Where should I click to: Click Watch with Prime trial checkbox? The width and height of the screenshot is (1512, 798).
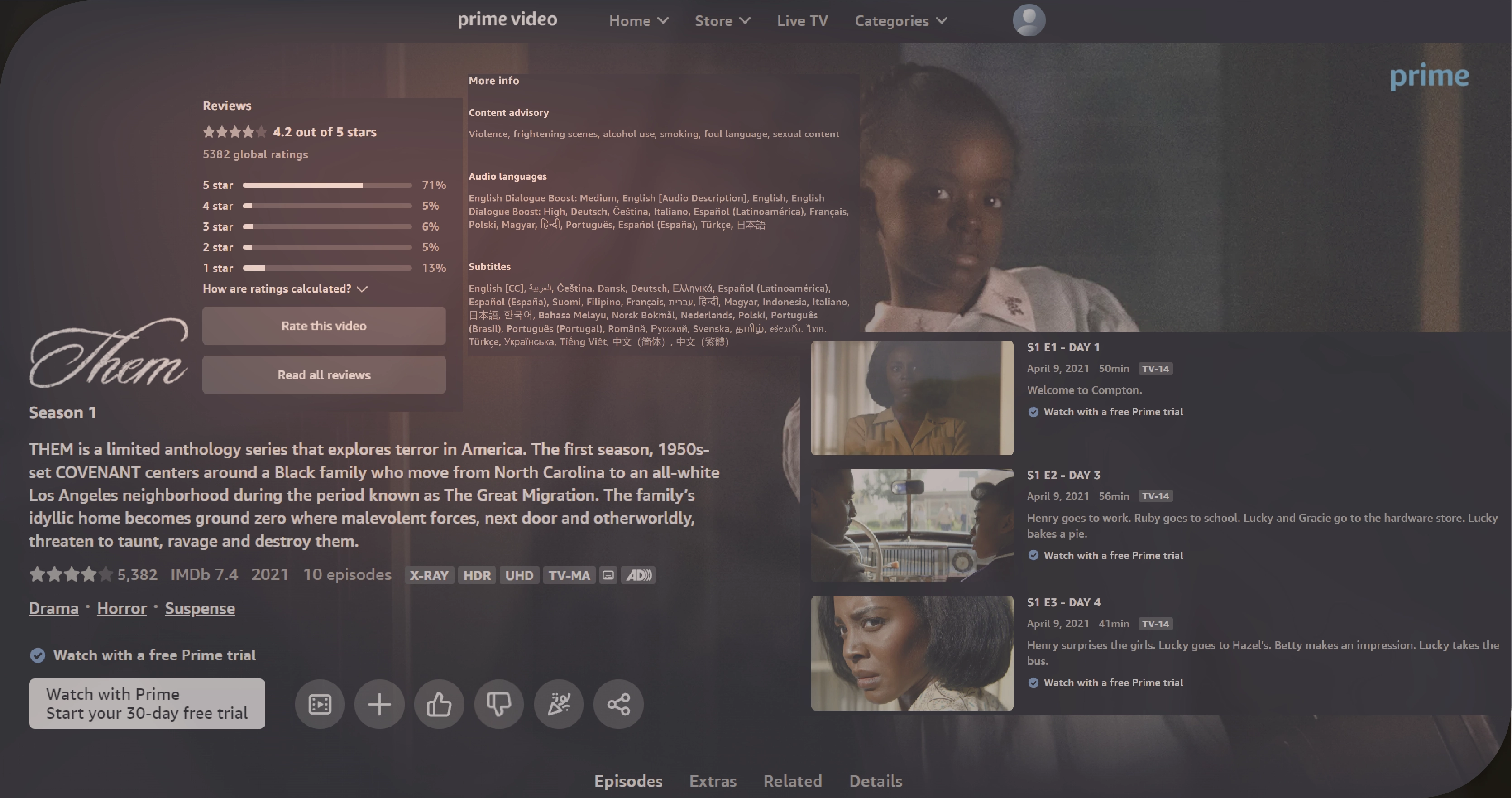click(37, 655)
